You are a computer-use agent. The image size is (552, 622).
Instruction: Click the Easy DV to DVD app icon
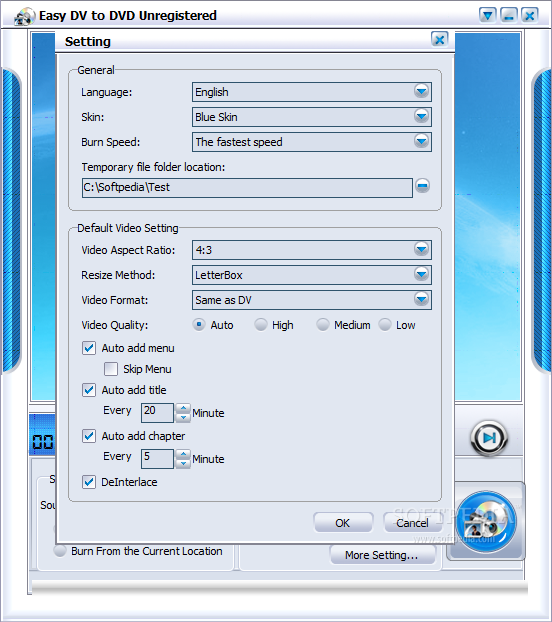pyautogui.click(x=24, y=17)
